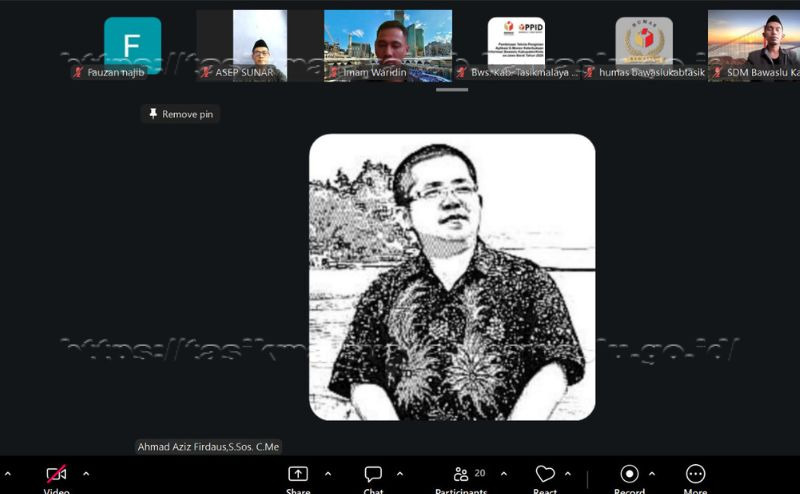This screenshot has height=494, width=800.
Task: Start recording with Record icon
Action: (x=629, y=474)
